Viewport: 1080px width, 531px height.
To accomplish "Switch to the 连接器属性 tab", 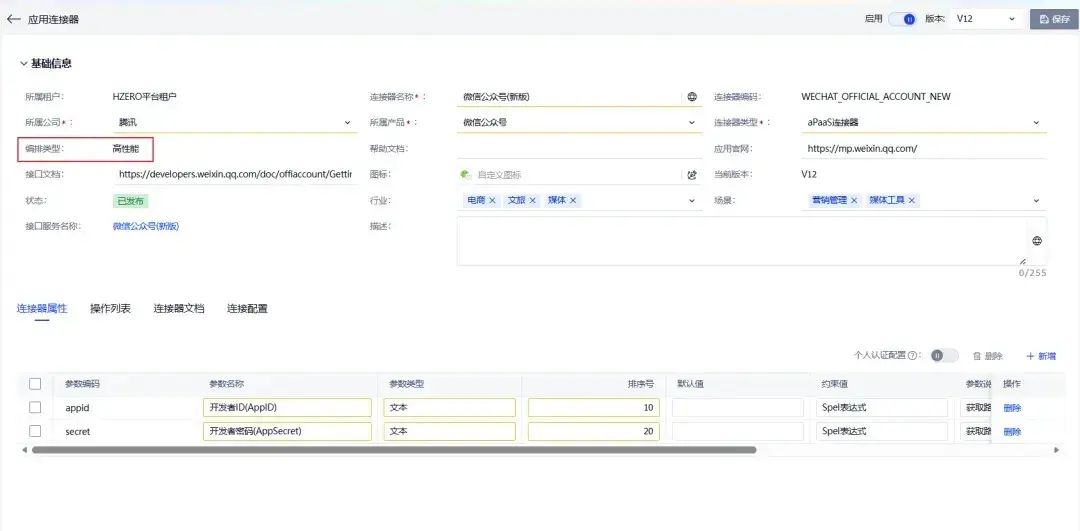I will pyautogui.click(x=42, y=309).
